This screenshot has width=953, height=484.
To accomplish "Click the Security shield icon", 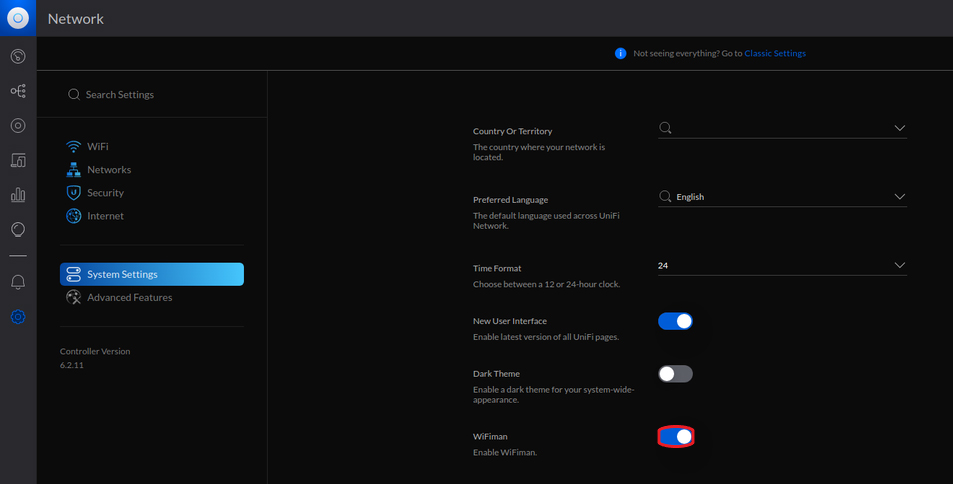I will pyautogui.click(x=74, y=193).
